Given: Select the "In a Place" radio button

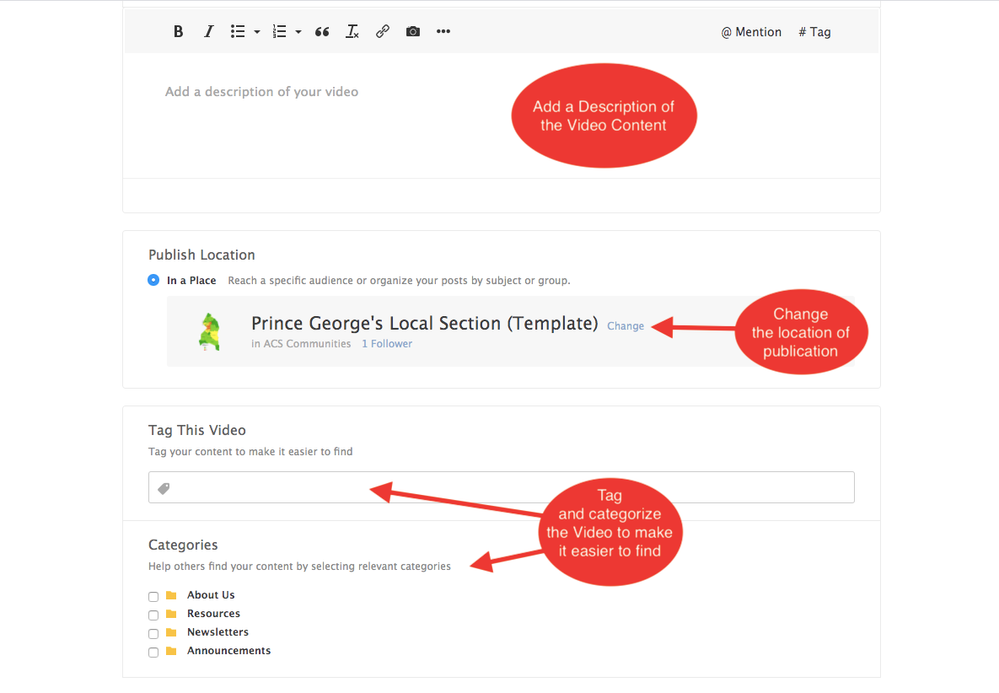Looking at the screenshot, I should pos(153,281).
